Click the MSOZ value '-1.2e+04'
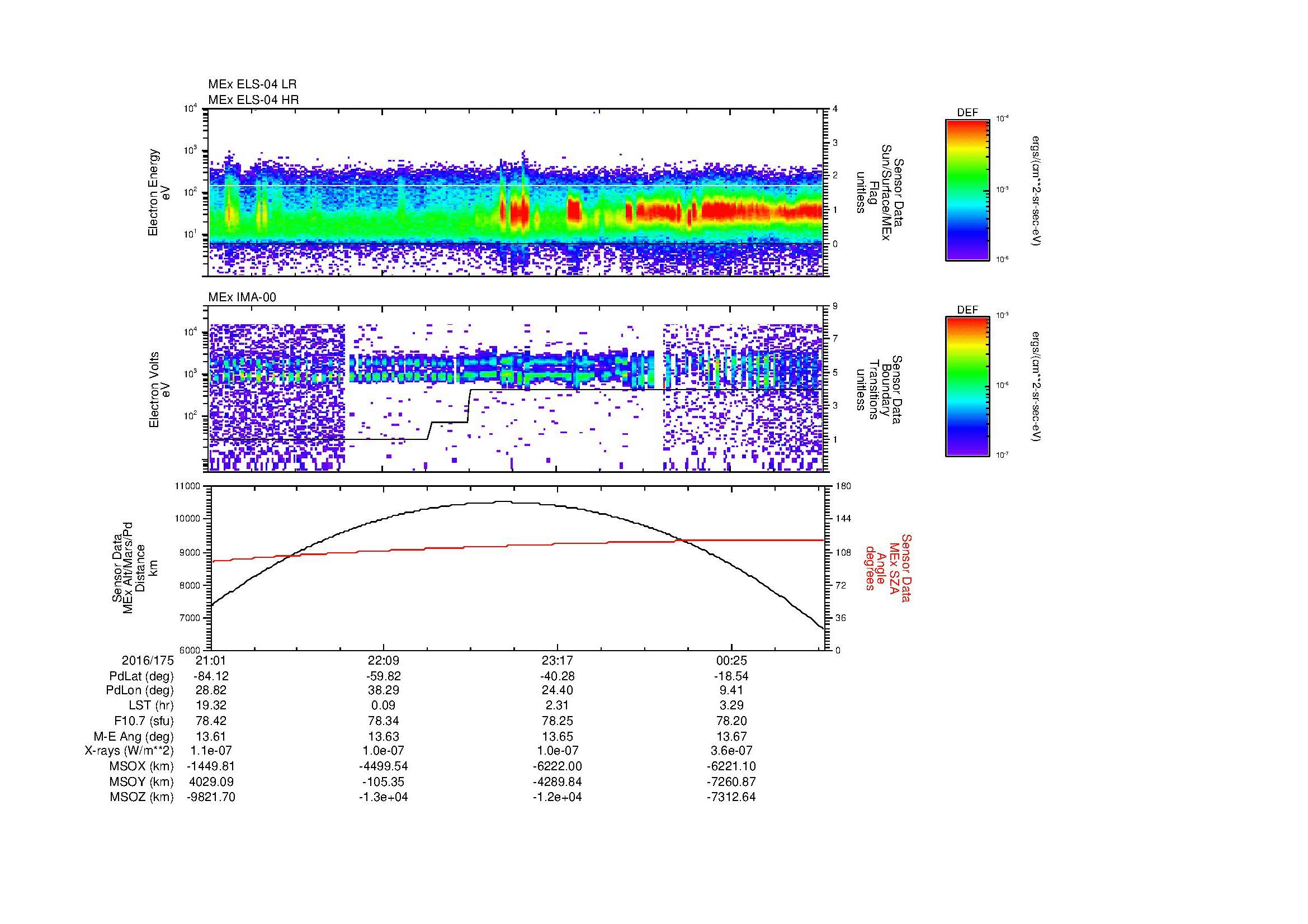Viewport: 1308px width, 924px height. click(x=557, y=797)
